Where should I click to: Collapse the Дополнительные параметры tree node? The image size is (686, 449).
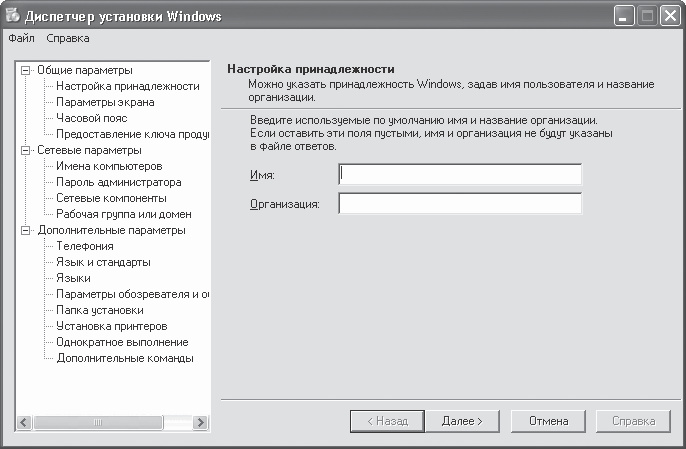pos(25,230)
